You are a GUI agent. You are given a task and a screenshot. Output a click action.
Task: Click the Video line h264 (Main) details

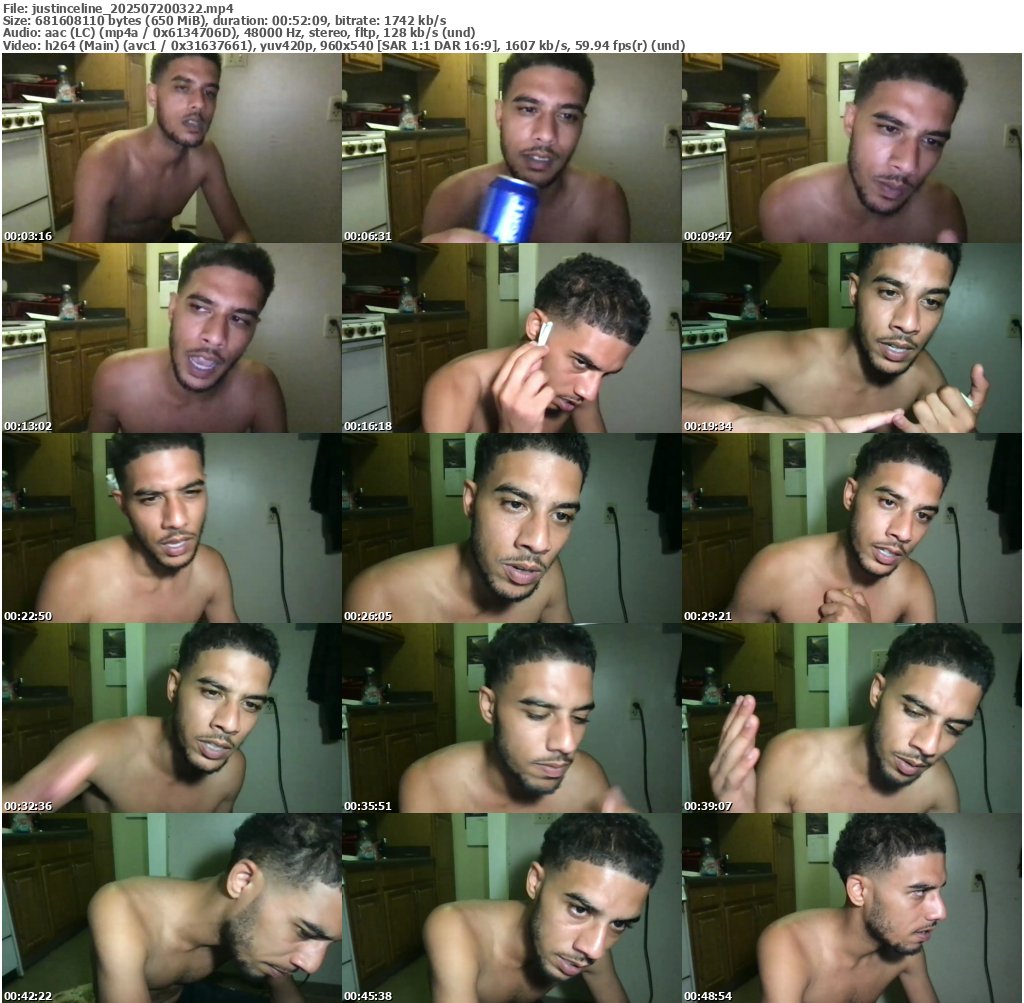[344, 46]
